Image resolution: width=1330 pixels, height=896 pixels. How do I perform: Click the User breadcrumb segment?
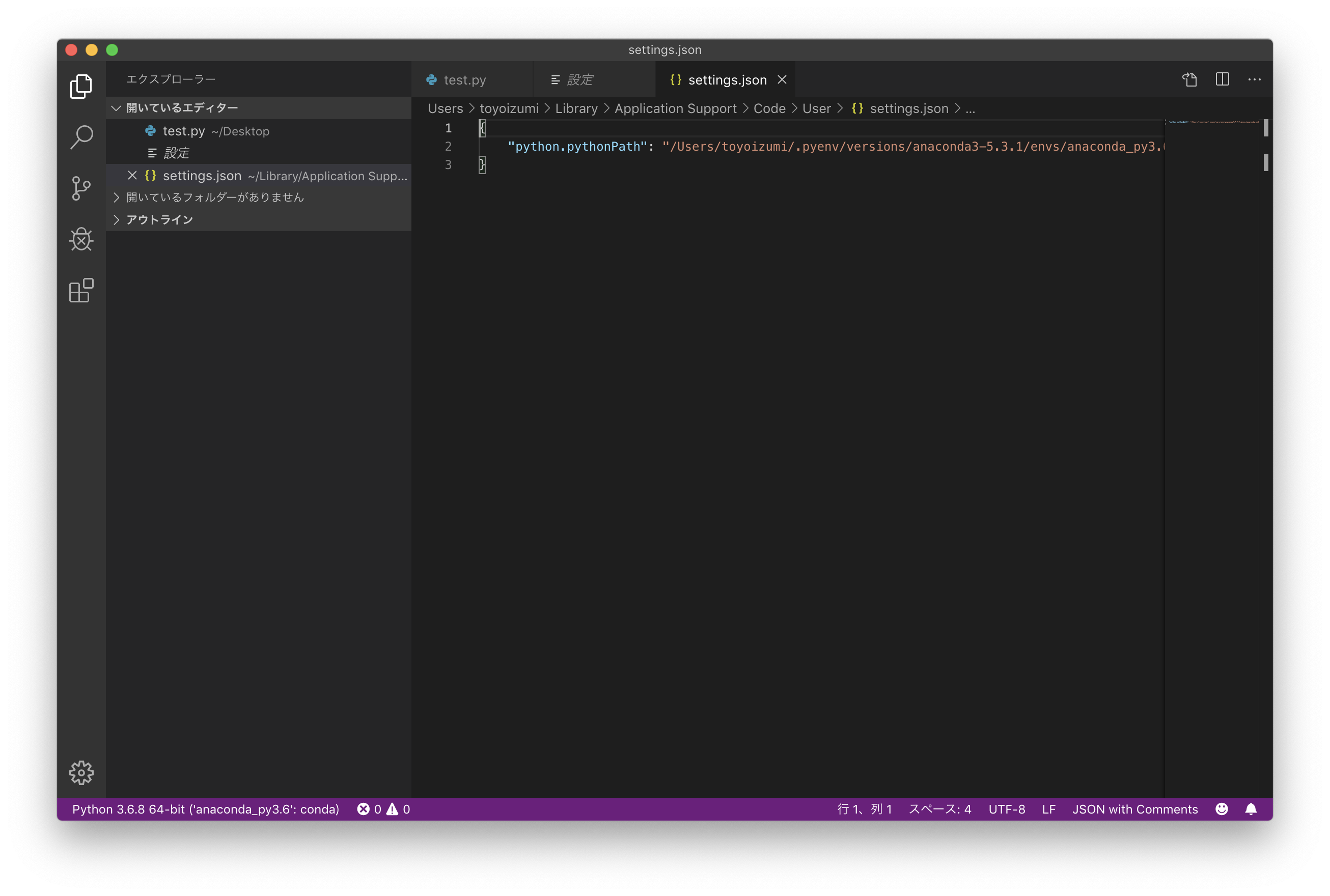[x=816, y=108]
